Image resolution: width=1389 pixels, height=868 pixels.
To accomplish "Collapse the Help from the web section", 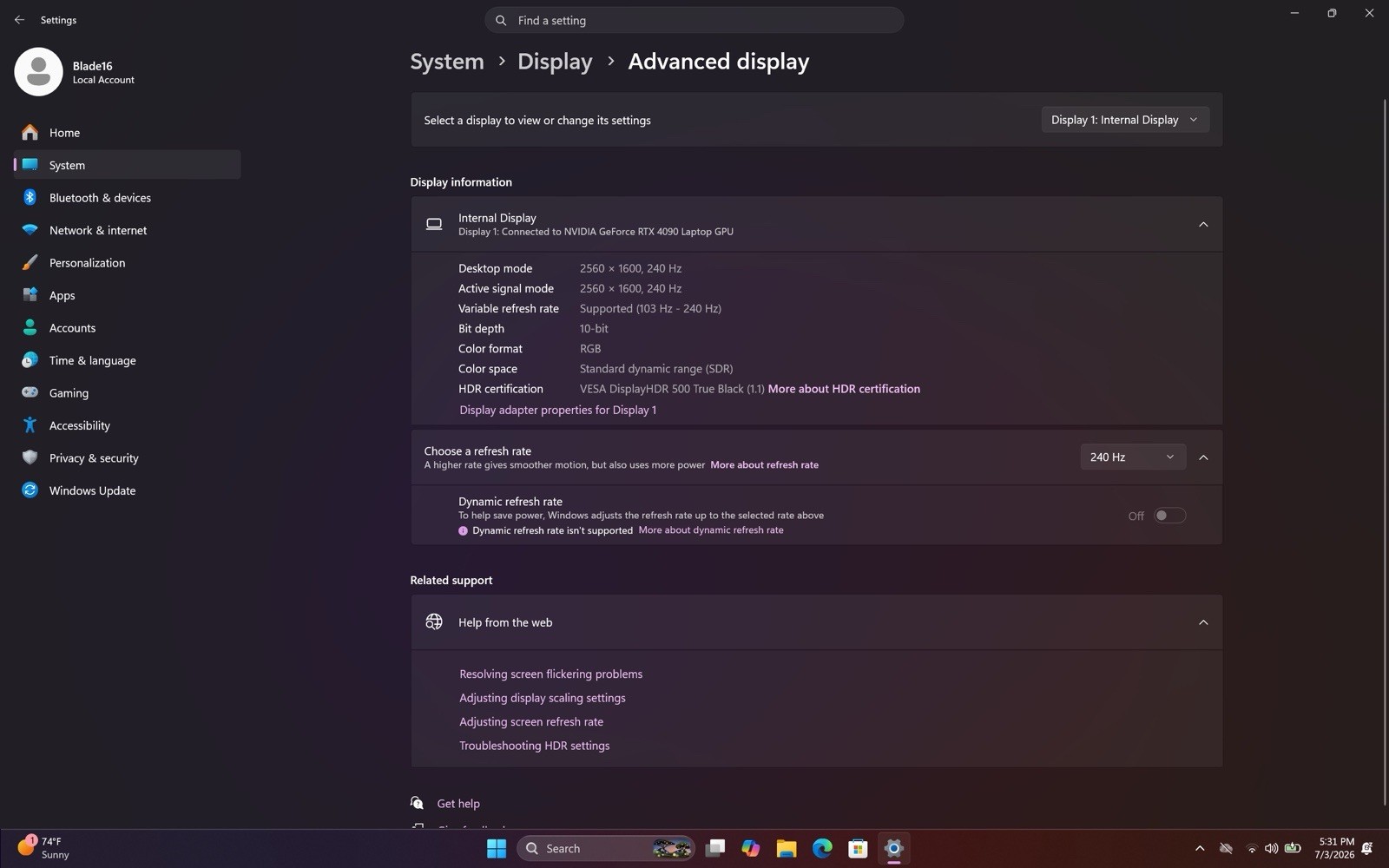I will [1203, 622].
